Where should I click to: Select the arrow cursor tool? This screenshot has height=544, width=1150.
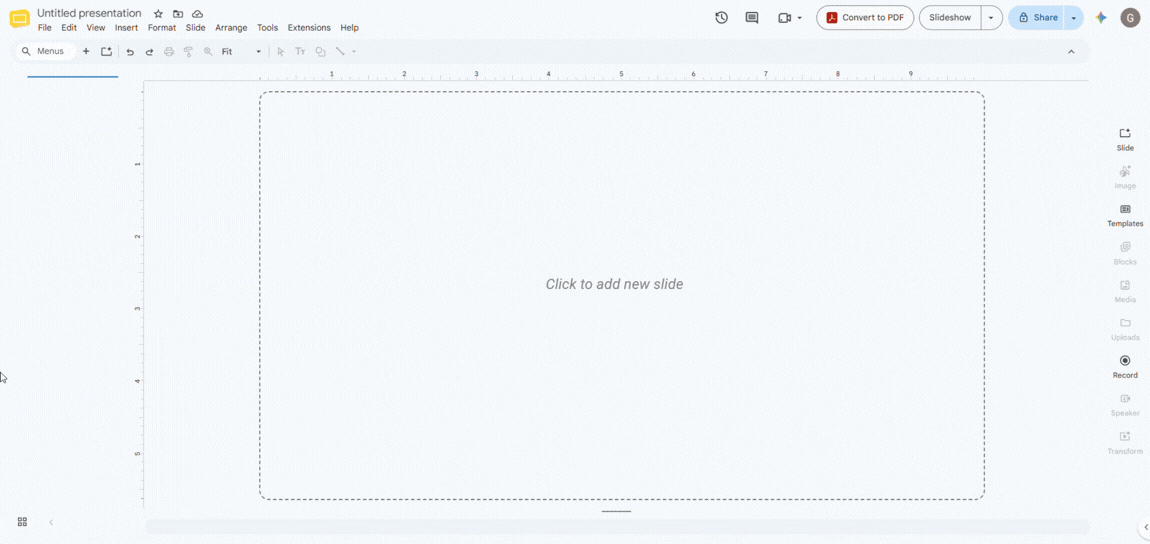point(280,52)
